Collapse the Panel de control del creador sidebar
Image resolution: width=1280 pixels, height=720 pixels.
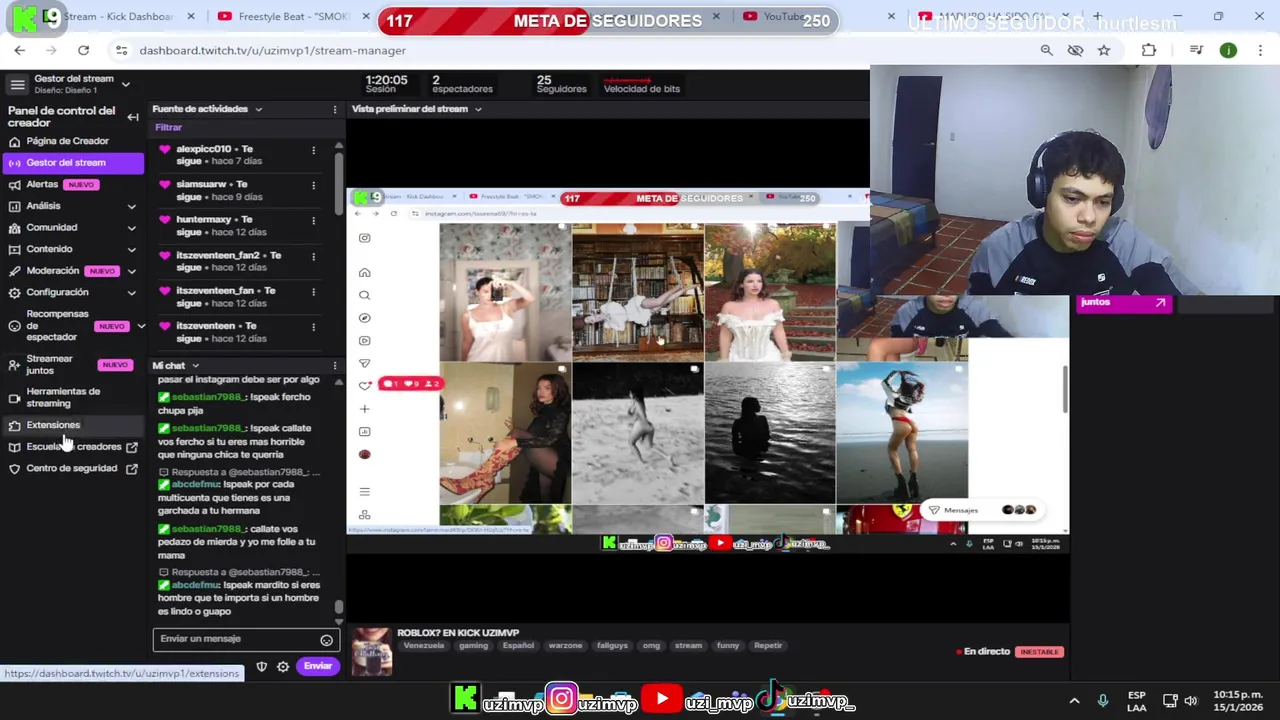[x=133, y=117]
